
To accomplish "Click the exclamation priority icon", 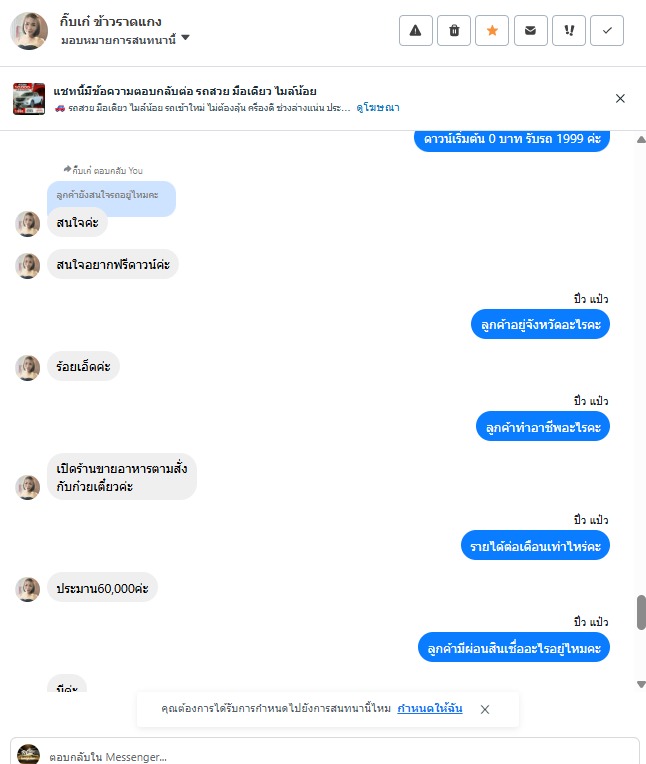I will (569, 31).
